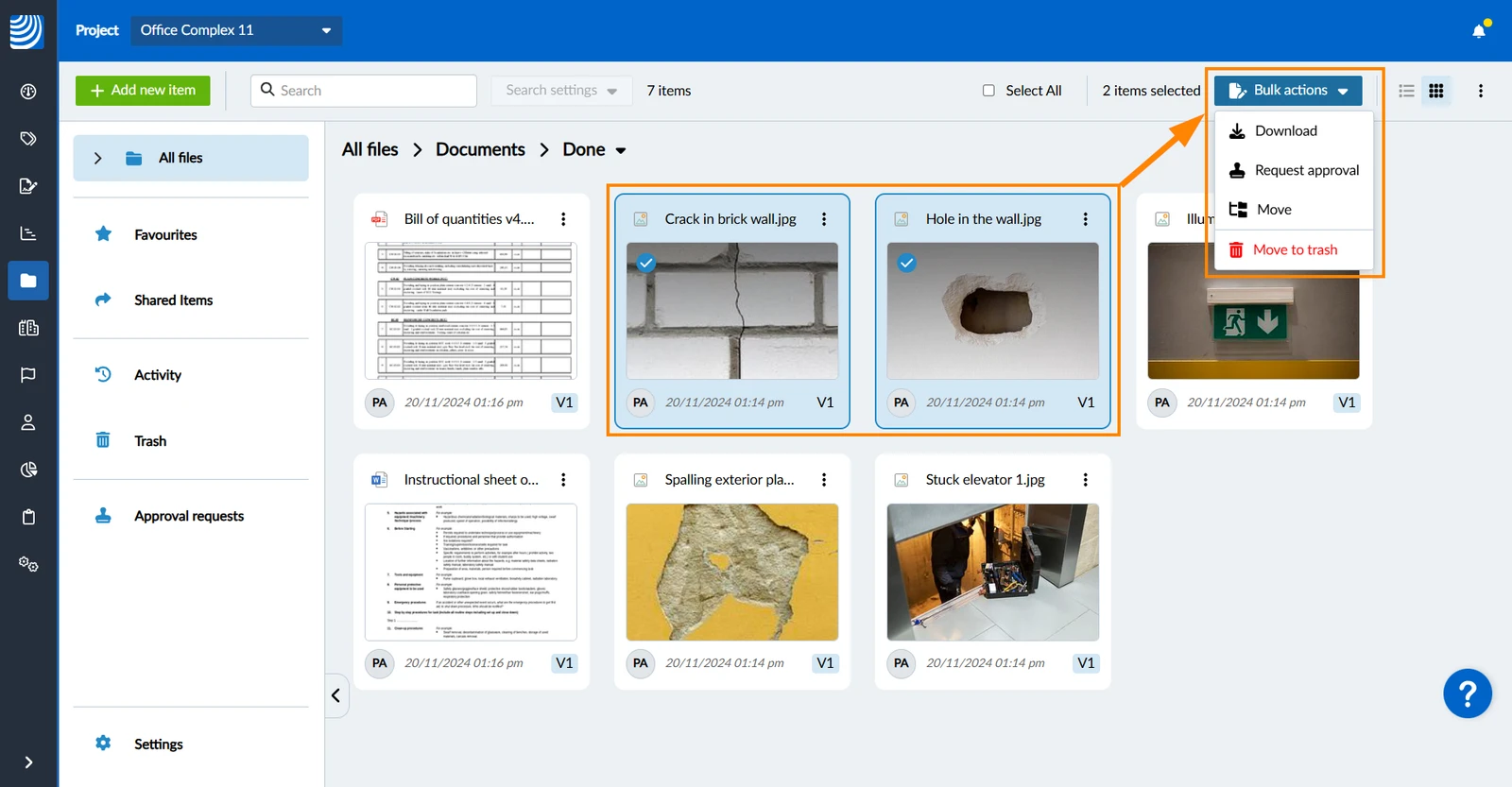Deselect Hole in the wall image

(907, 263)
